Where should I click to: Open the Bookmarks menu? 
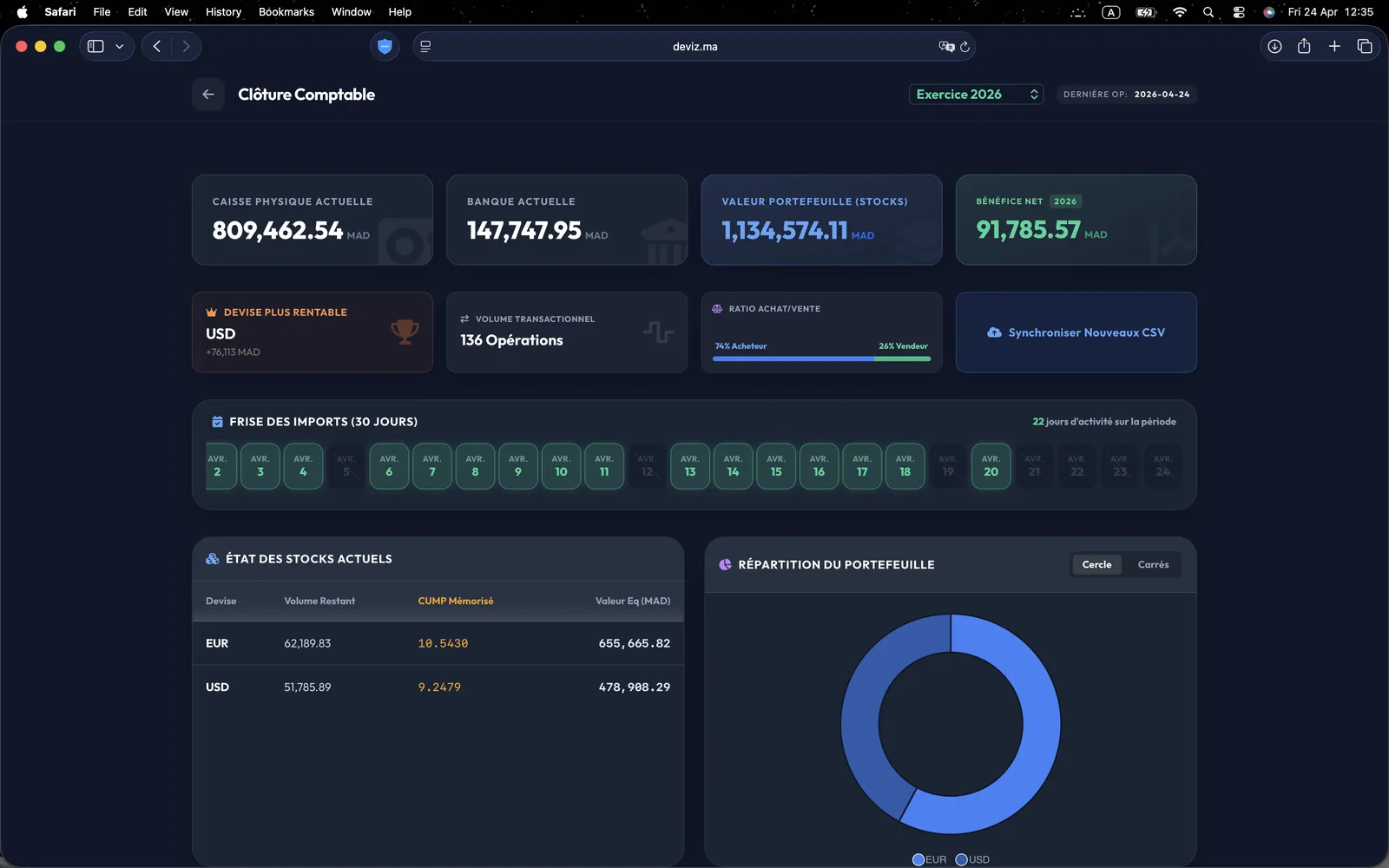point(286,12)
